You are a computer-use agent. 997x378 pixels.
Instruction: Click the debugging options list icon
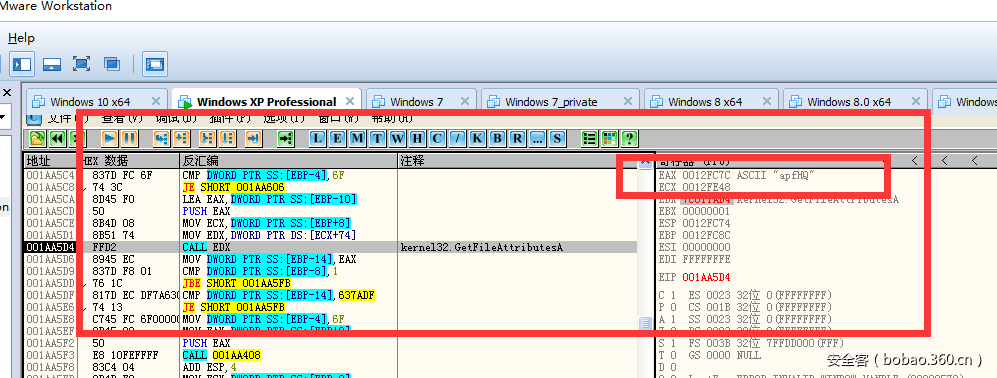coord(590,138)
